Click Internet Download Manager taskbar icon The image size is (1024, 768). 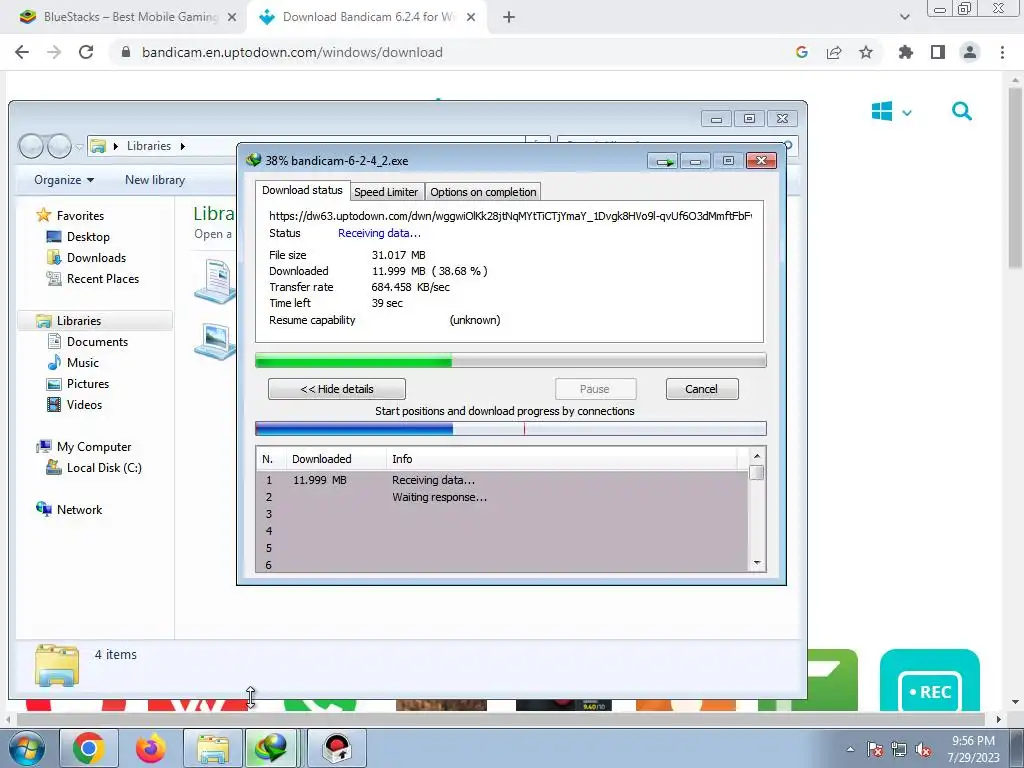pos(272,748)
